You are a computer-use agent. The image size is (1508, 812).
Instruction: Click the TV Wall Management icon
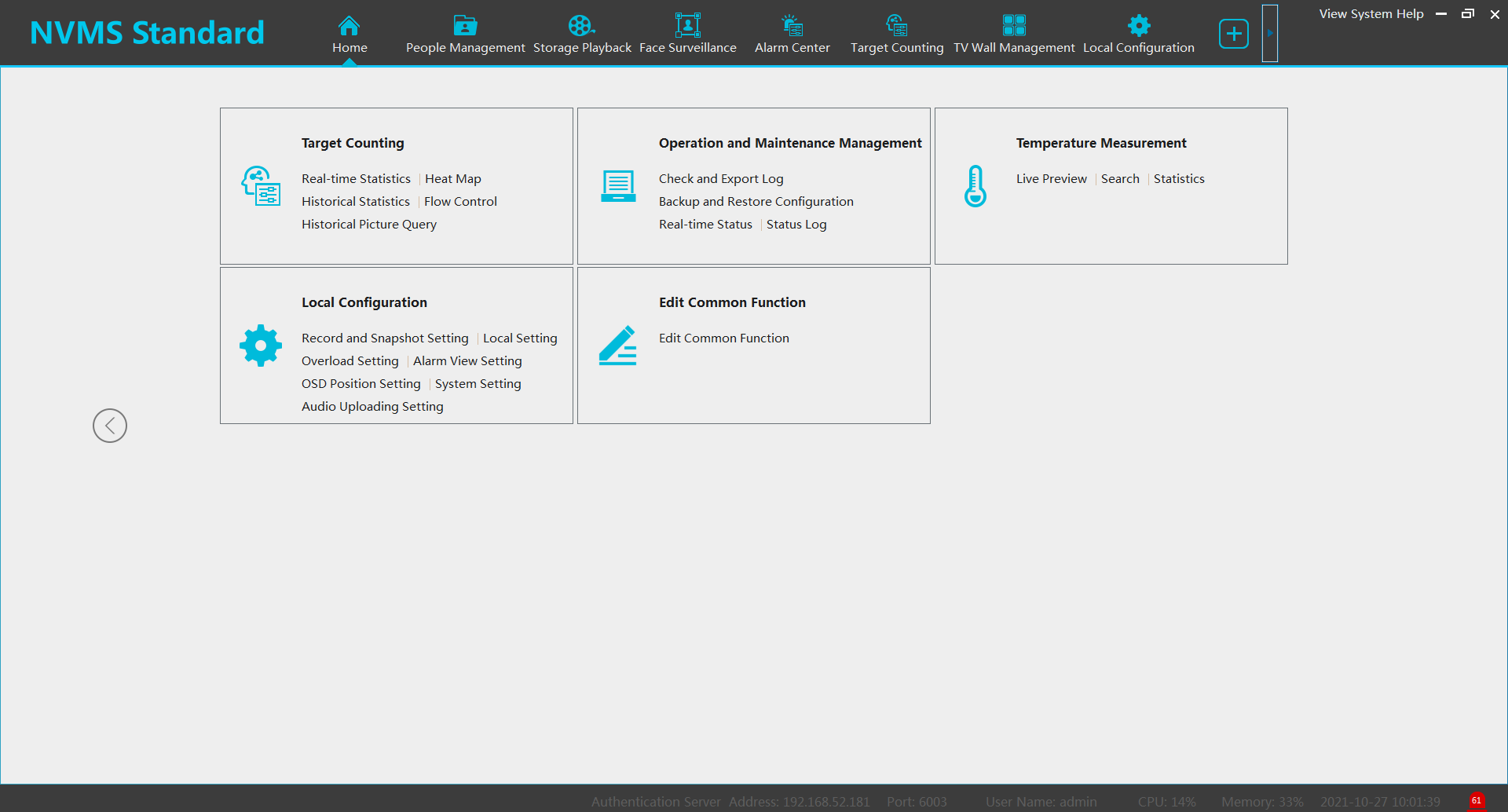pos(1013,26)
